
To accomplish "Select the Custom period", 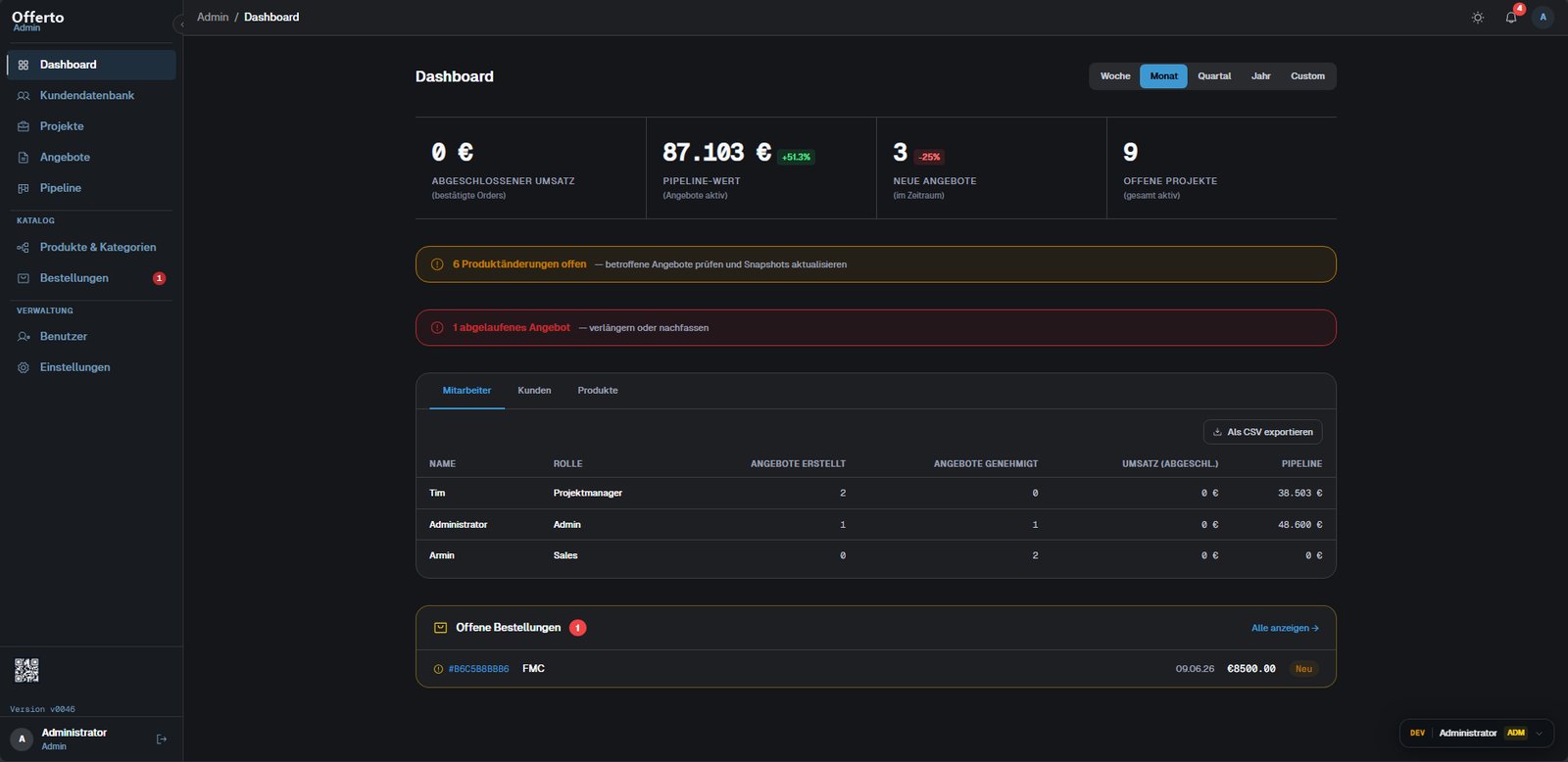I will pyautogui.click(x=1307, y=76).
